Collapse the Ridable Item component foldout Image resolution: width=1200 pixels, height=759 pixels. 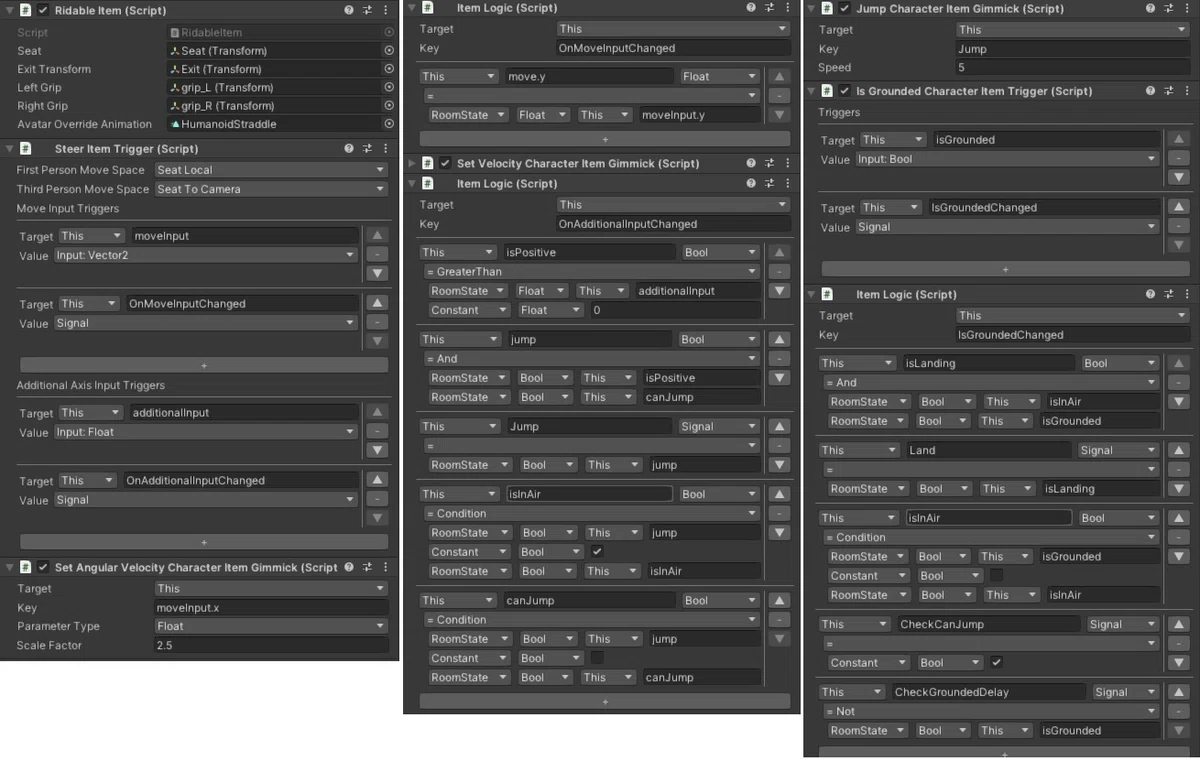9,10
